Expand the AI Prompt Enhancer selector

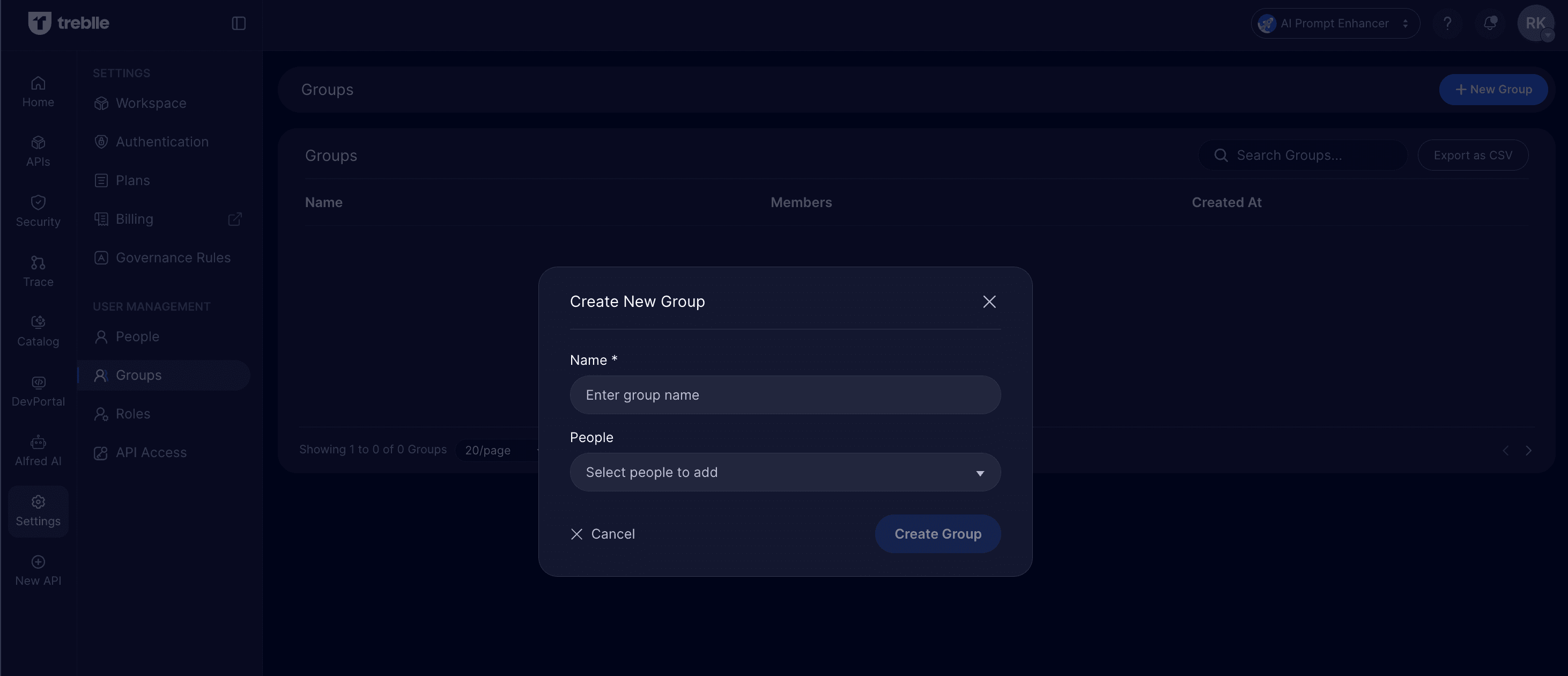[x=1334, y=23]
